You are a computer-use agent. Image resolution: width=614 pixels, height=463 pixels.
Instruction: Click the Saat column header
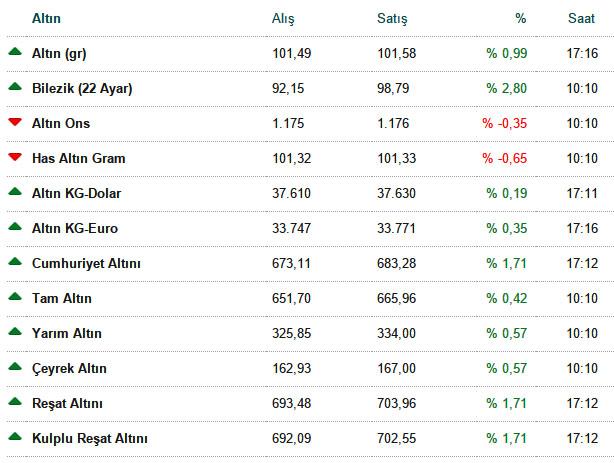581,18
